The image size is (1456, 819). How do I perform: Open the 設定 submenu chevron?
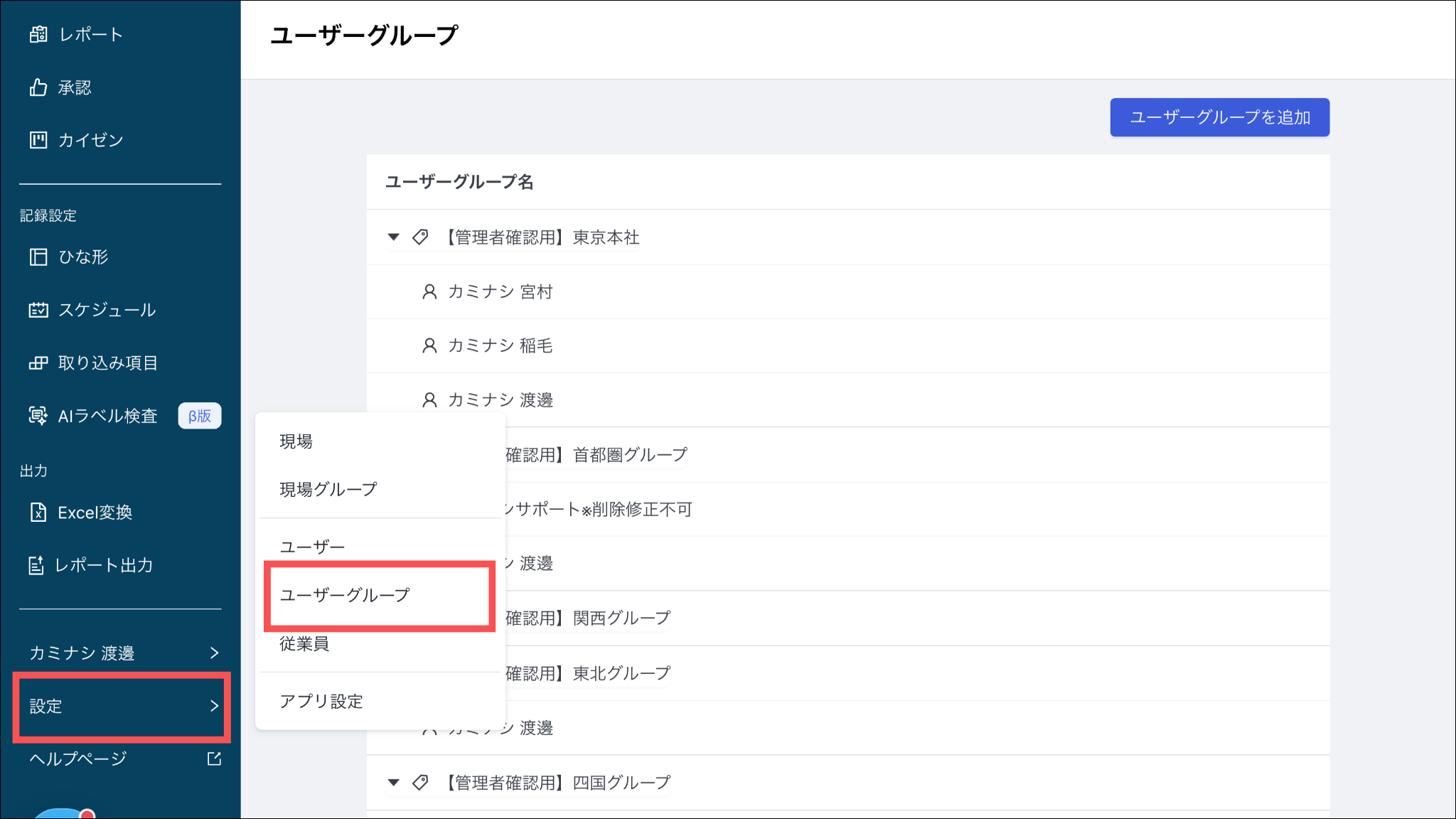pos(214,706)
